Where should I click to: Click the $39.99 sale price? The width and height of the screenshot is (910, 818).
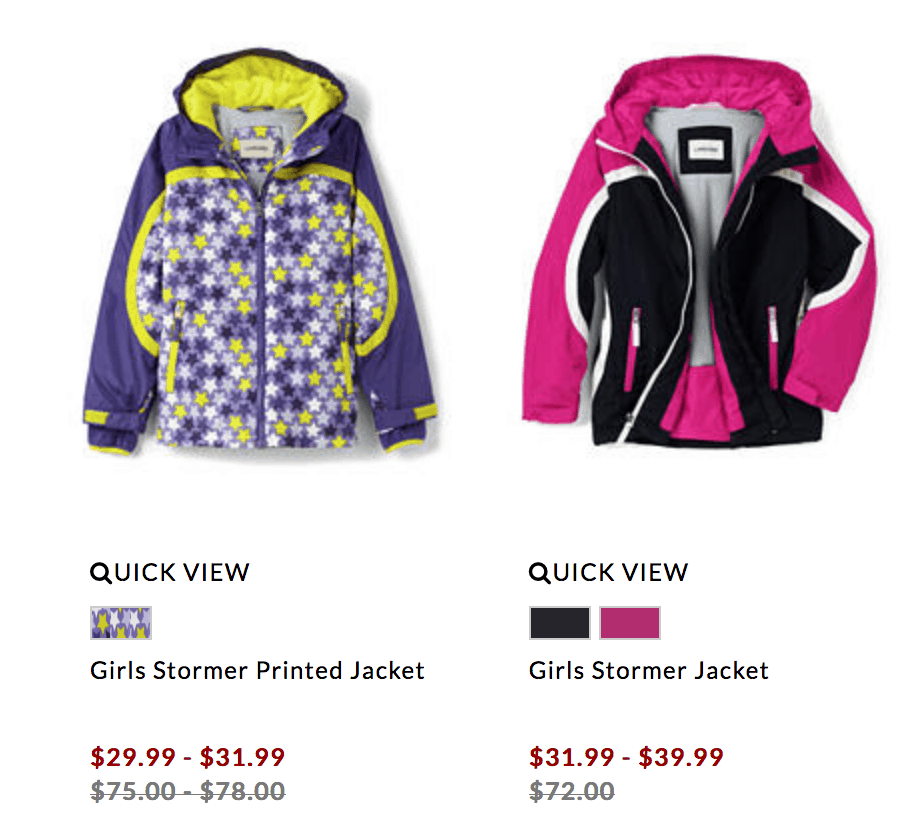pos(681,757)
